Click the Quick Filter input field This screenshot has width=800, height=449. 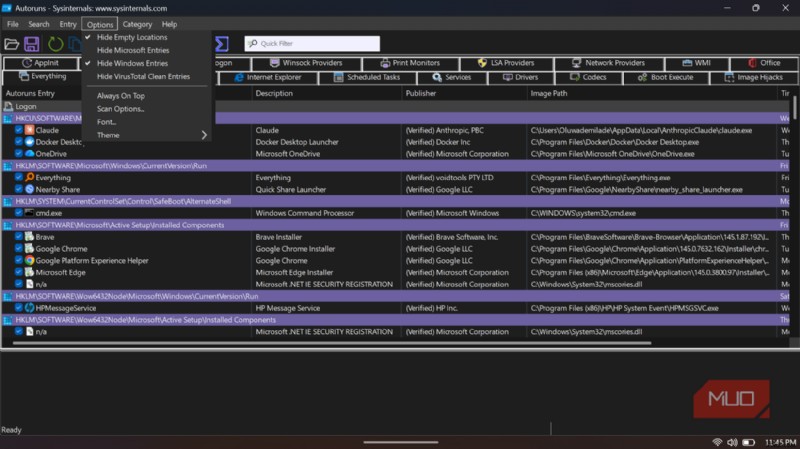pos(312,43)
